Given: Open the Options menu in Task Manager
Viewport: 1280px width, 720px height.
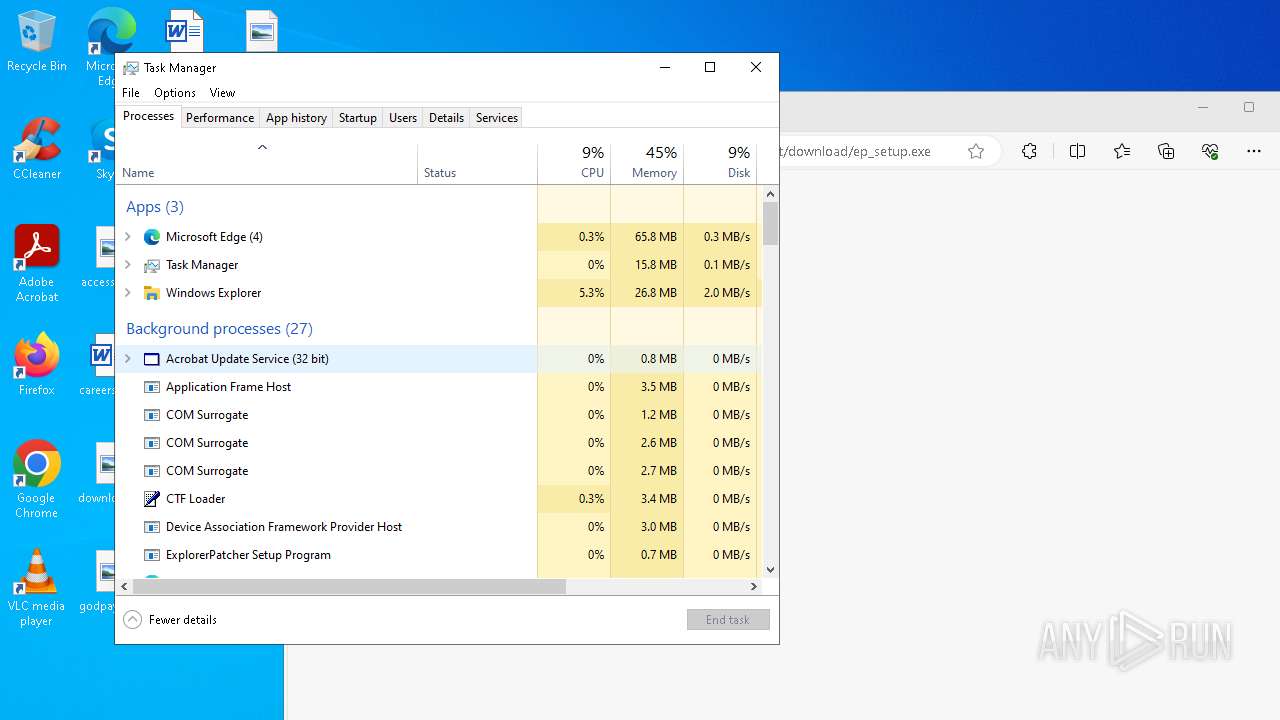Looking at the screenshot, I should pyautogui.click(x=175, y=93).
